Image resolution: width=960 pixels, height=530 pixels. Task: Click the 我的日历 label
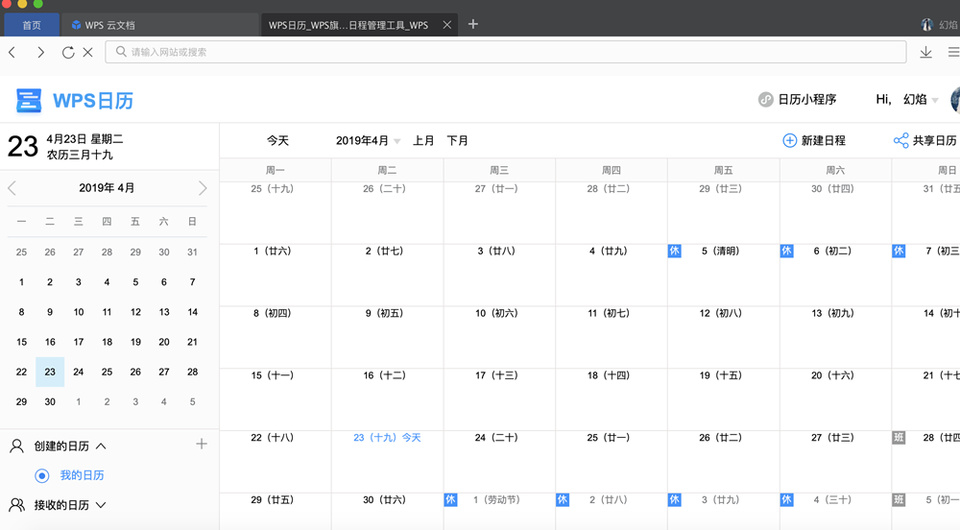point(82,476)
